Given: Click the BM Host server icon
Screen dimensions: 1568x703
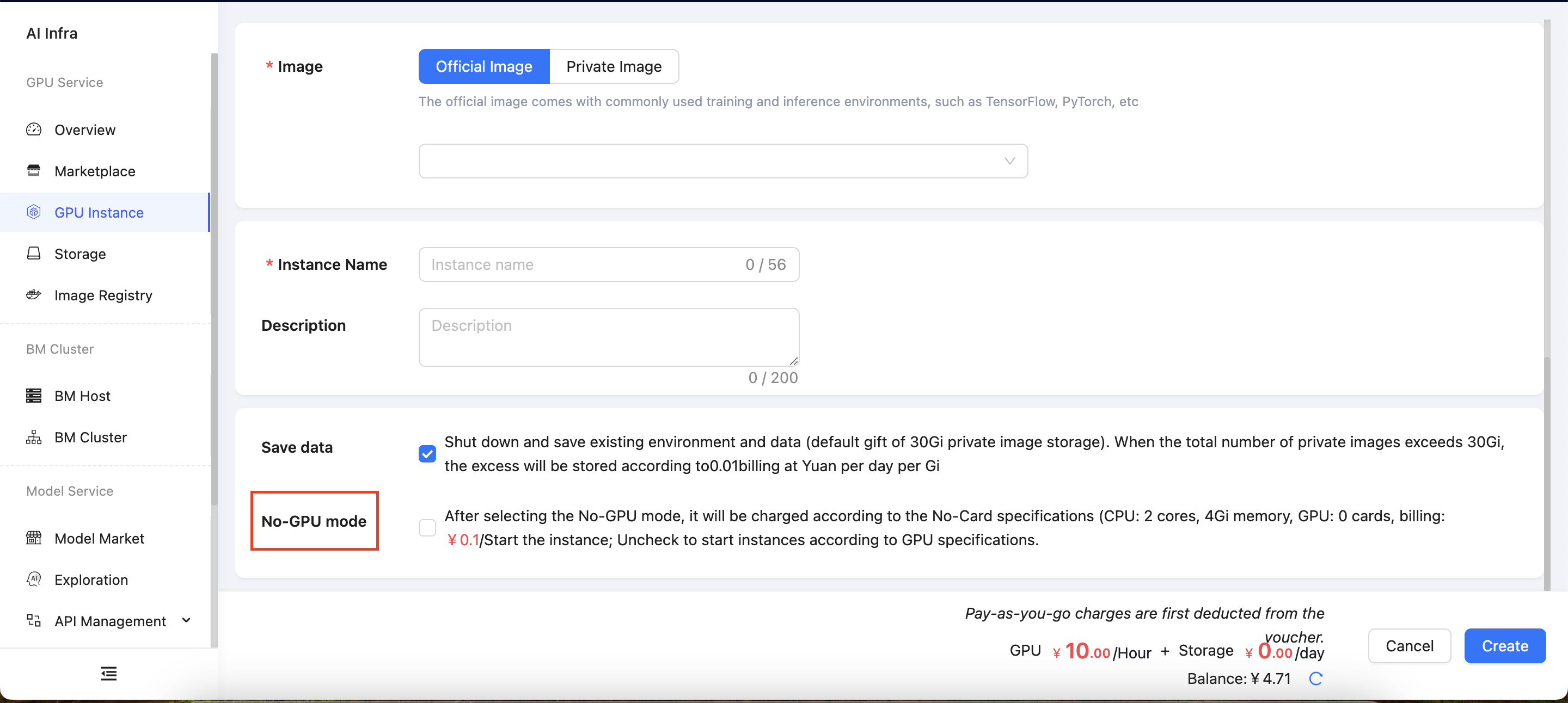Looking at the screenshot, I should click(33, 396).
